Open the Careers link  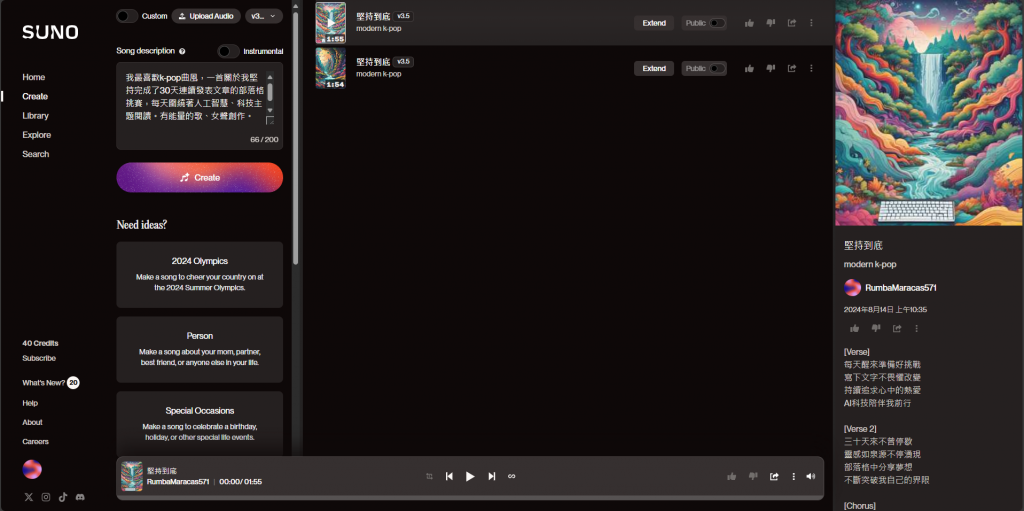tap(35, 442)
